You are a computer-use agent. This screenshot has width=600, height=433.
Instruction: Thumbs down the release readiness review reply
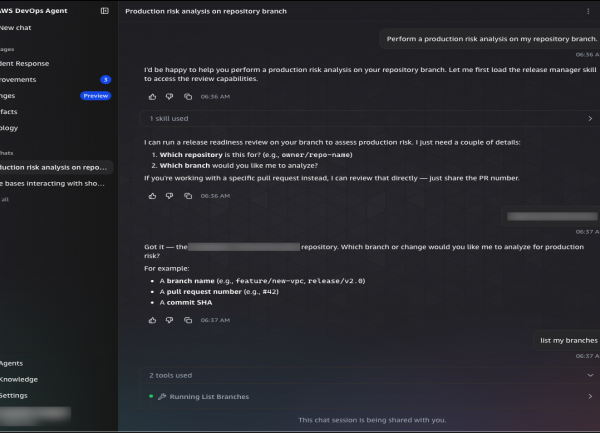169,196
